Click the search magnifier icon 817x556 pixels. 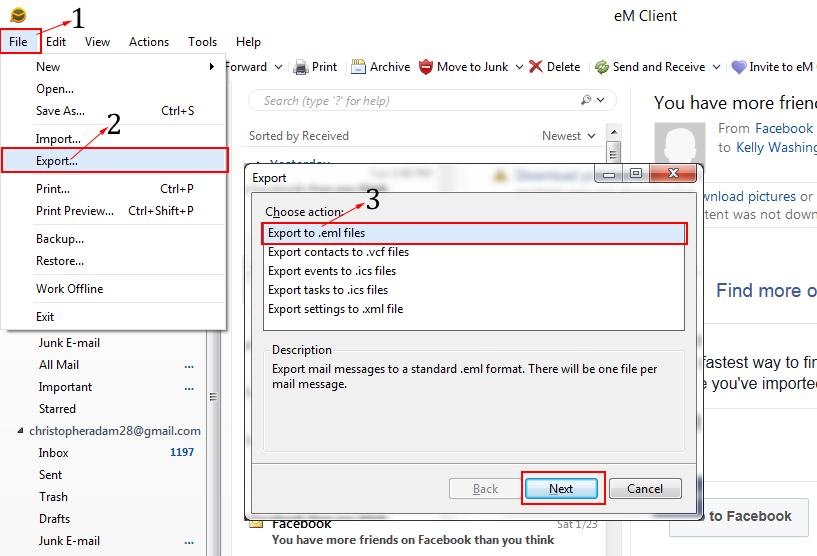(586, 100)
